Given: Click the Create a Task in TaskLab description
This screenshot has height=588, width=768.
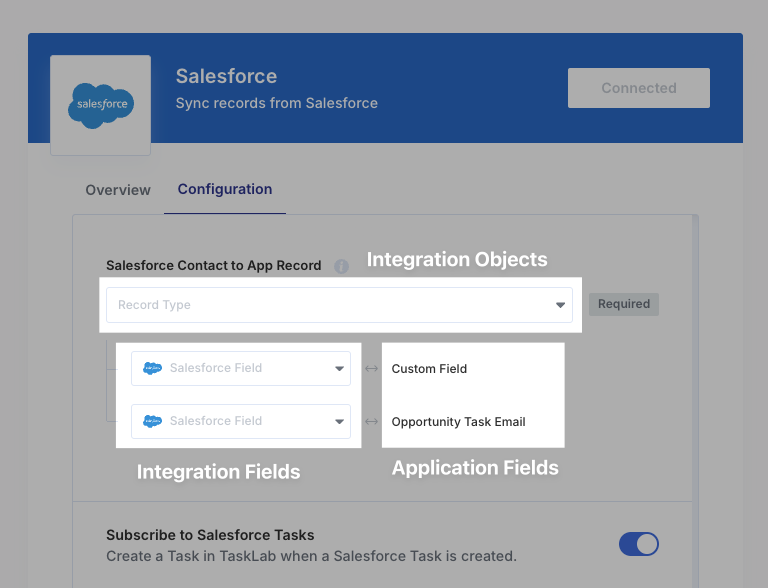Looking at the screenshot, I should (312, 556).
